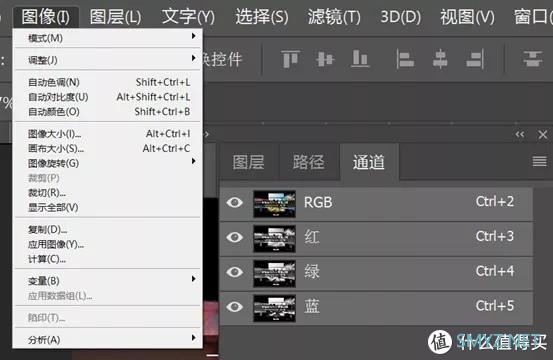Screen dimensions: 553x360
Task: Open 画布大小(S)... dialog
Action: tap(108, 149)
